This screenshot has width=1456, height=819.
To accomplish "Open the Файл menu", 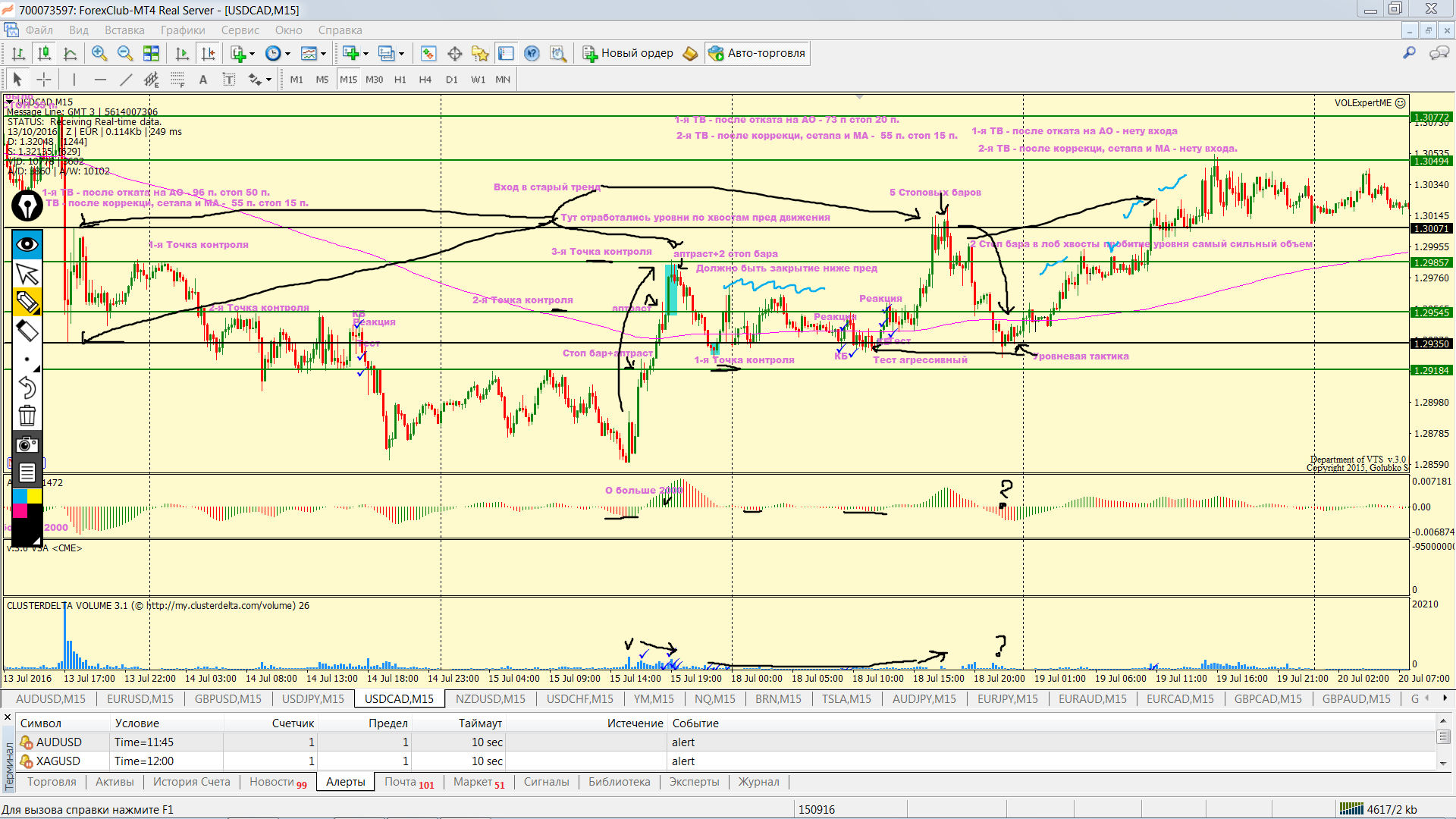I will tap(39, 30).
